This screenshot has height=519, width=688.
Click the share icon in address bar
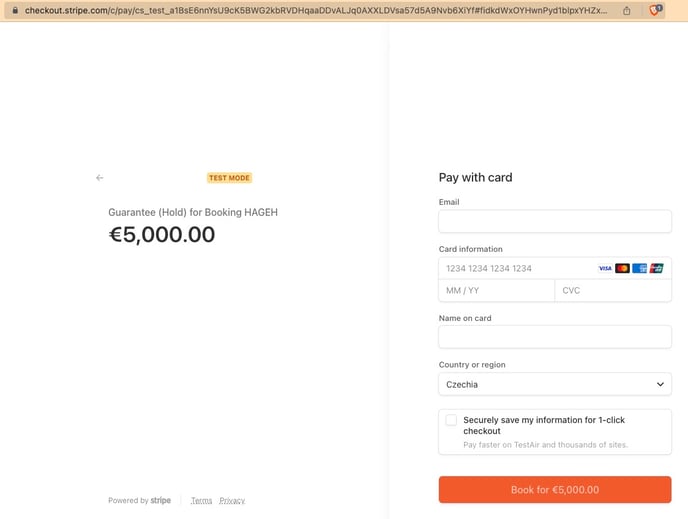click(x=627, y=11)
